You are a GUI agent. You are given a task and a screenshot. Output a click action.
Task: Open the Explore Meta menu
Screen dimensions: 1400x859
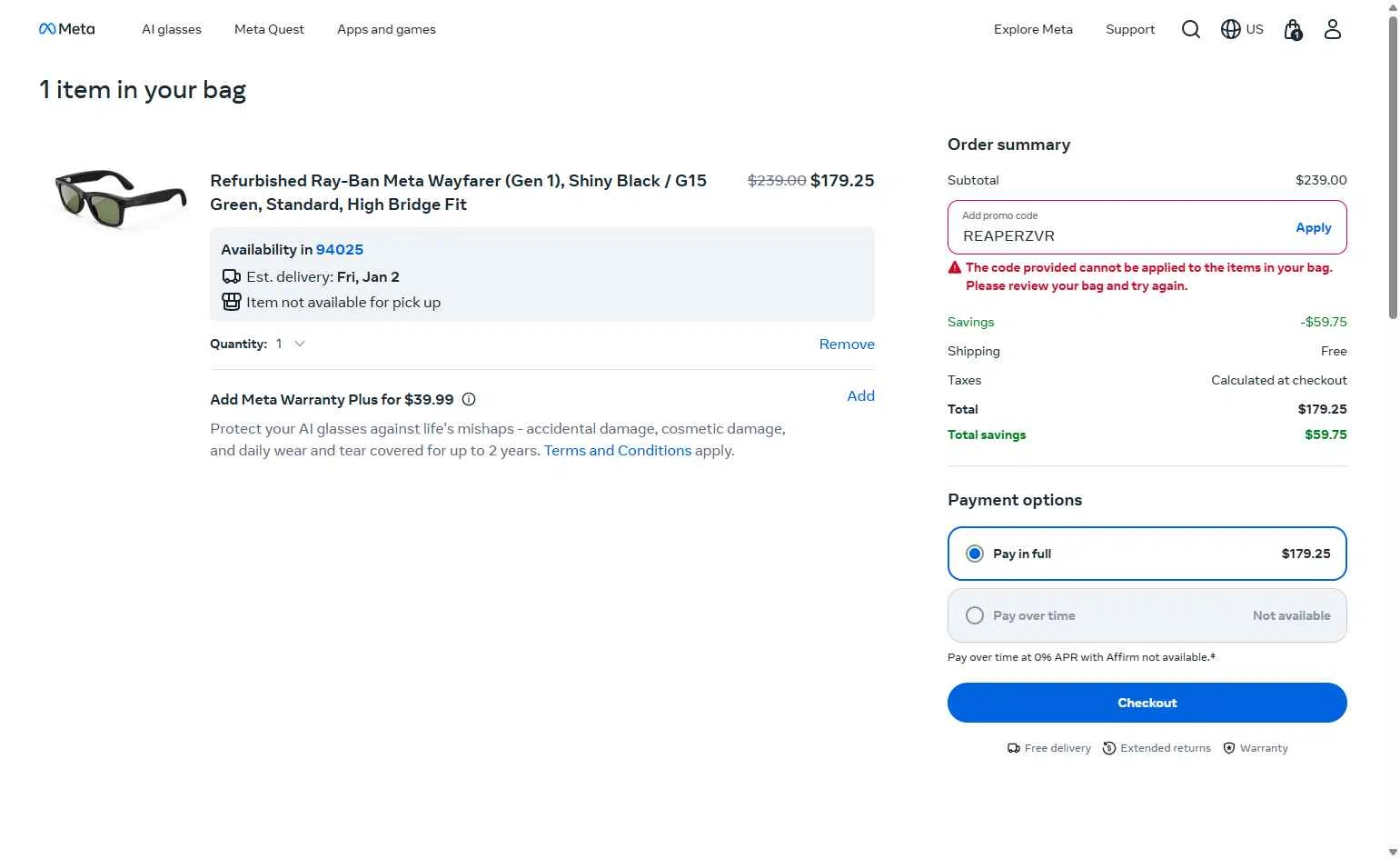coord(1033,29)
